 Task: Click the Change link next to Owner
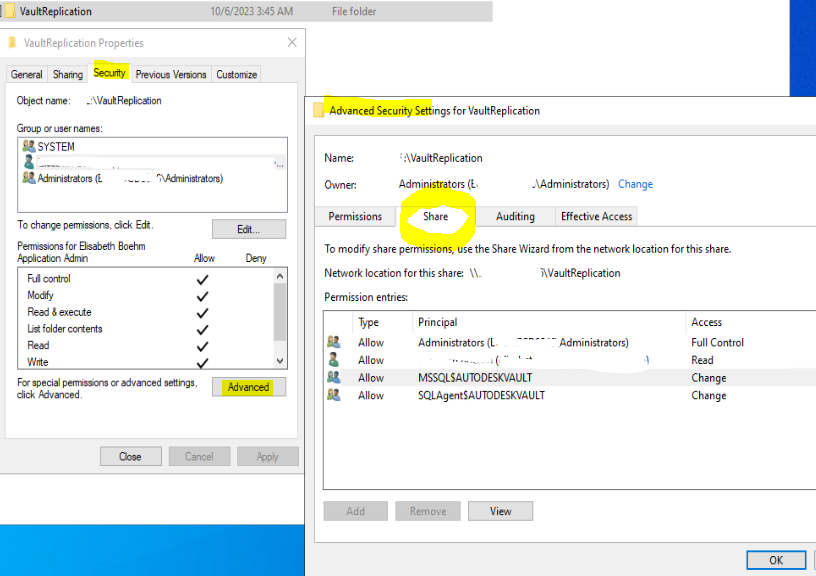pyautogui.click(x=635, y=184)
